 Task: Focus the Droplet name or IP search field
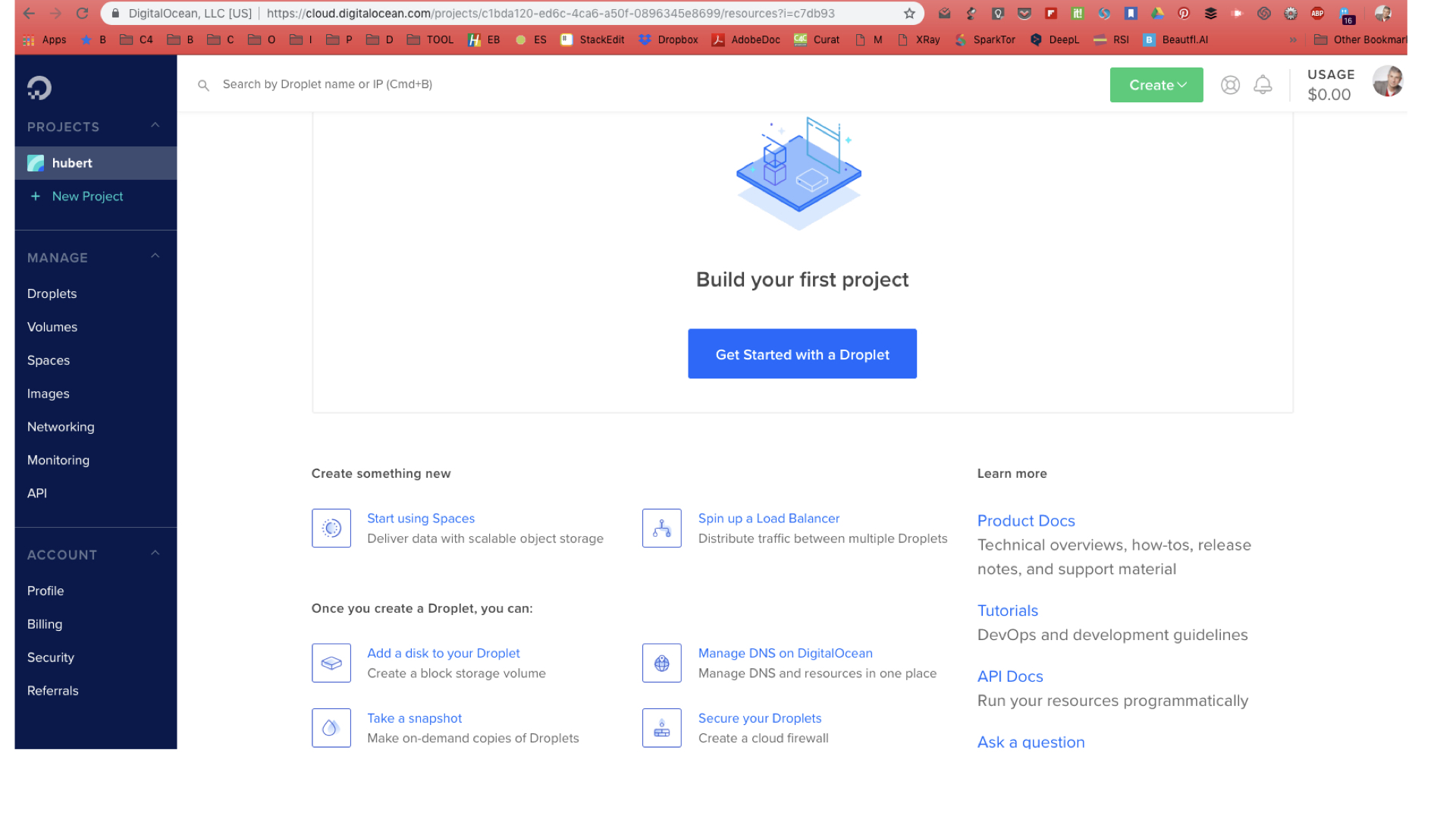pos(327,84)
